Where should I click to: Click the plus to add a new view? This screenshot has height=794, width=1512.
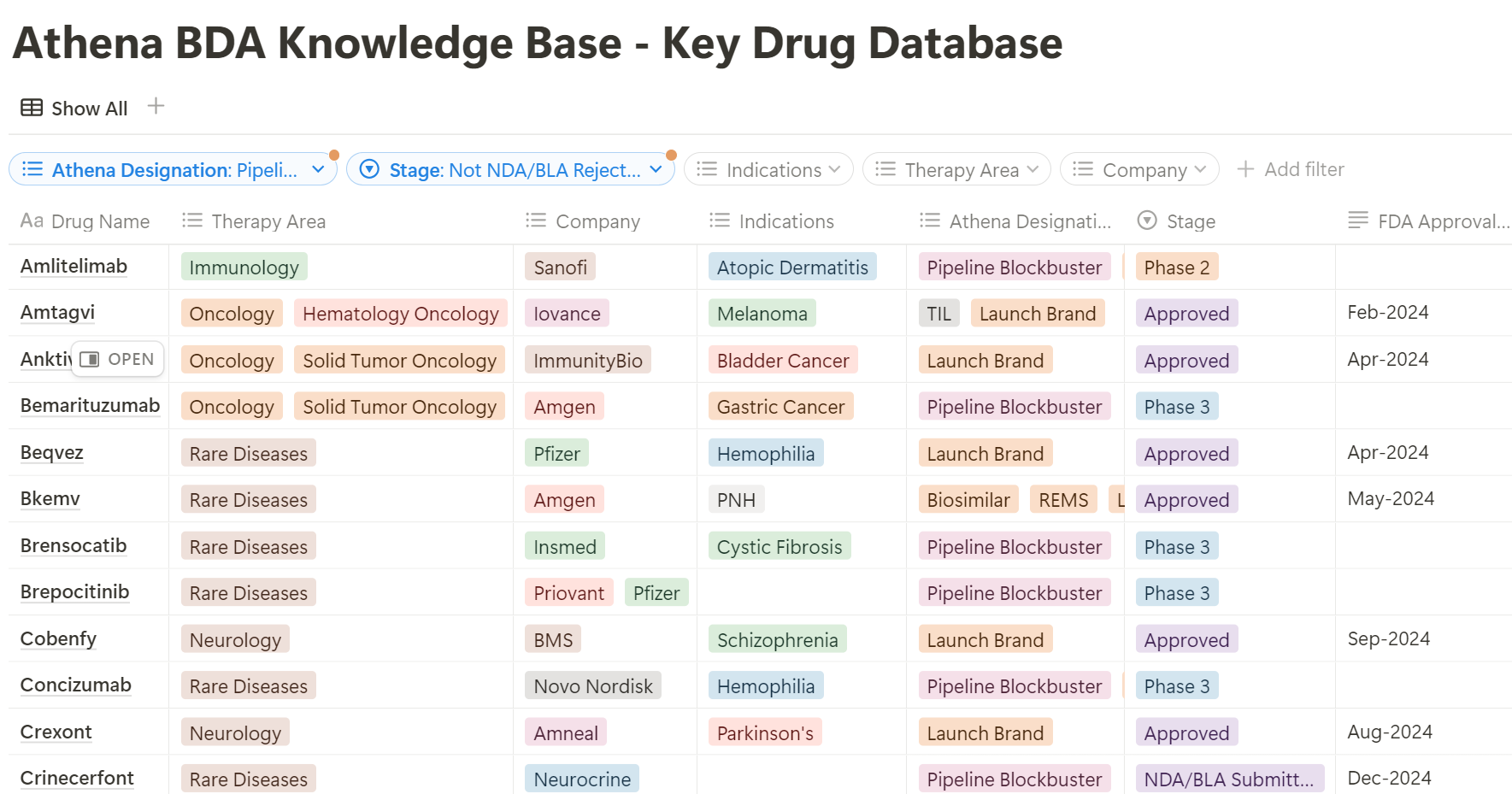click(156, 106)
